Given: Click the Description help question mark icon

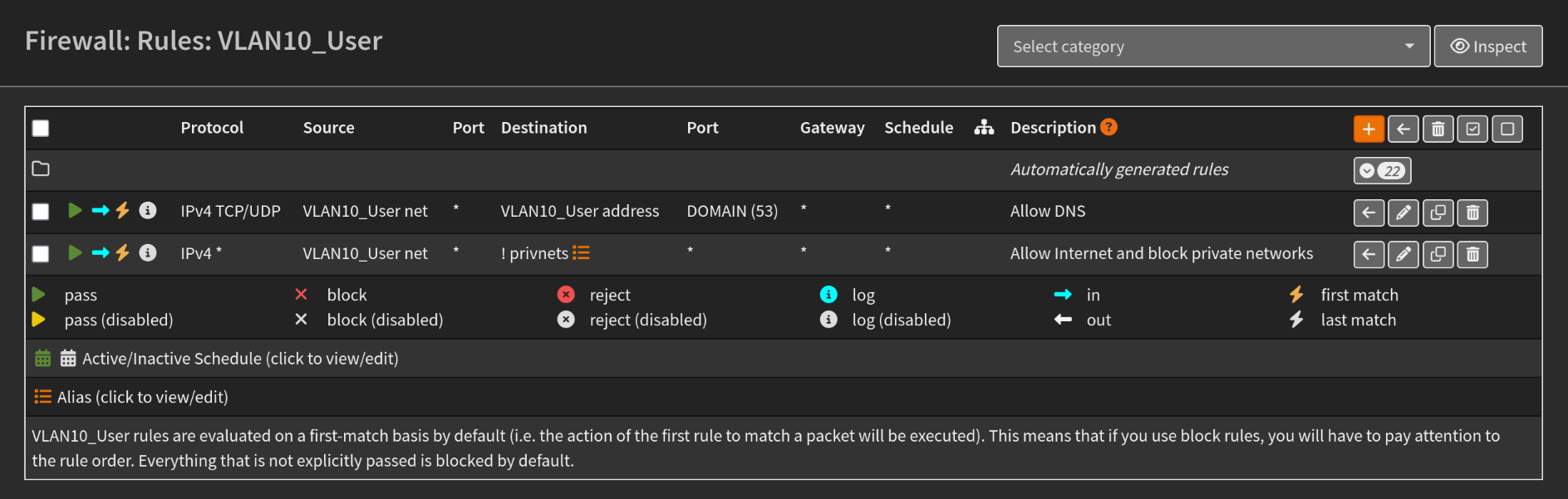Looking at the screenshot, I should [1108, 127].
